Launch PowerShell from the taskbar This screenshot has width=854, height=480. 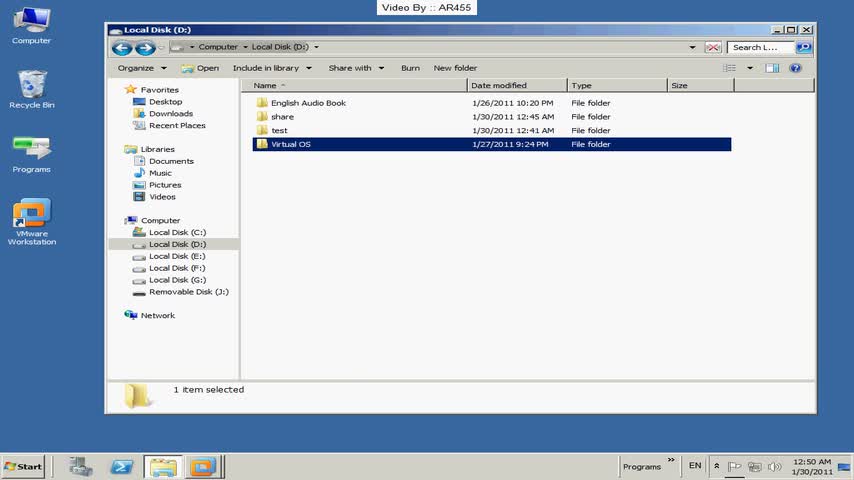(121, 467)
